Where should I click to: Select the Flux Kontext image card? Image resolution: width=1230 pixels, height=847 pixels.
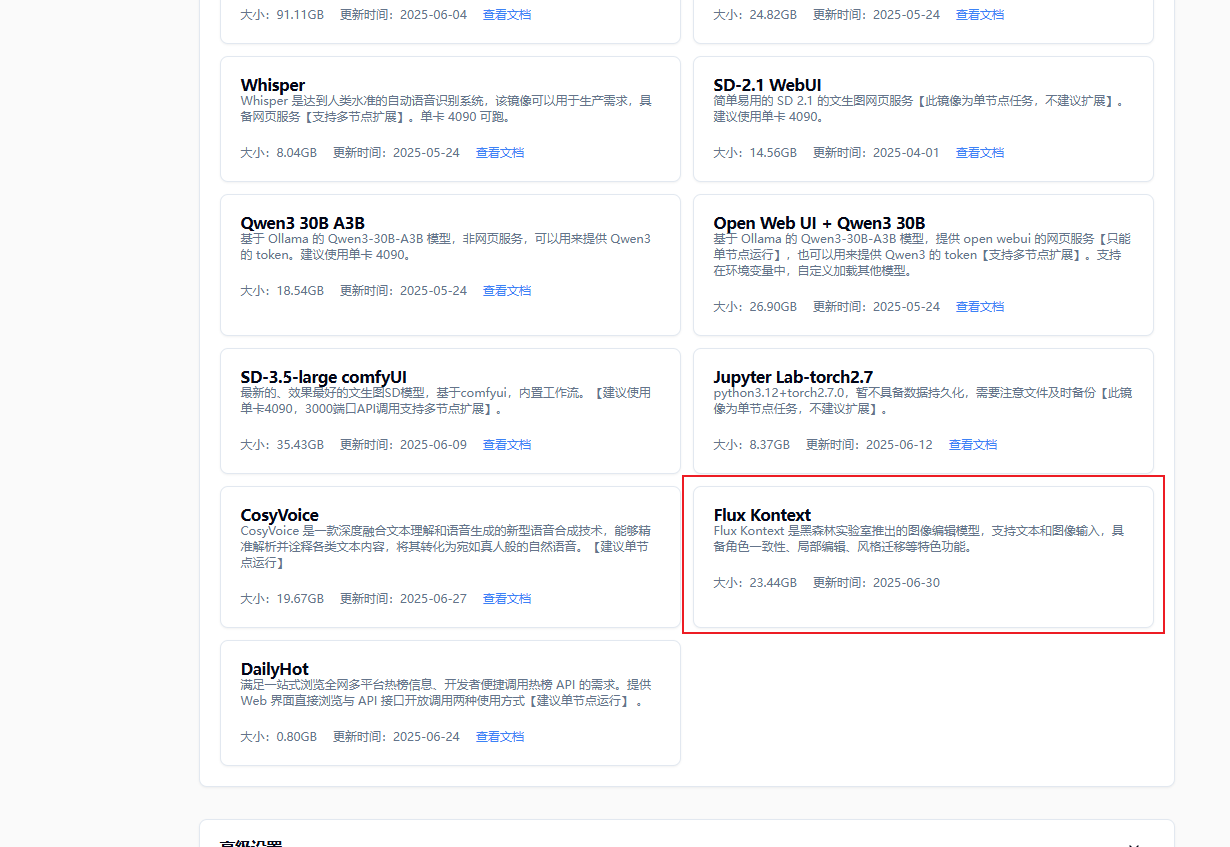922,555
